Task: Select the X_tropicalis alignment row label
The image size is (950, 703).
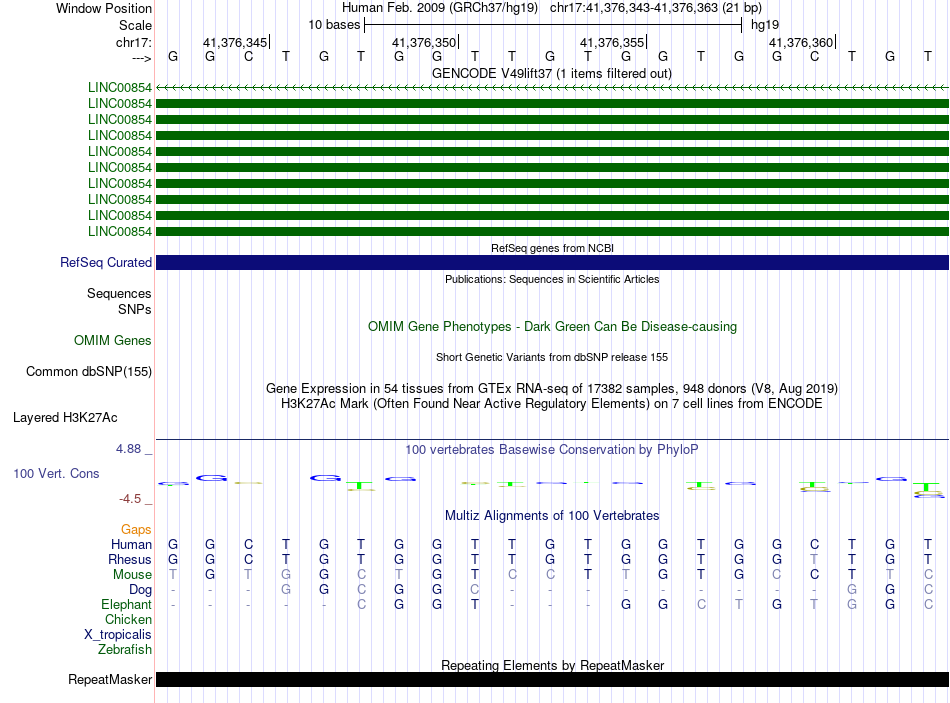Action: tap(118, 635)
